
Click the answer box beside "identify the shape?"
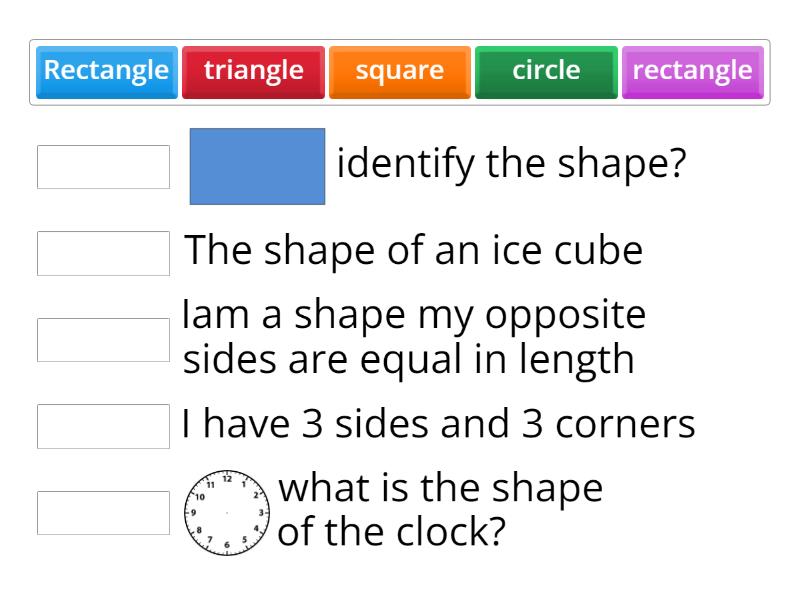(x=103, y=167)
